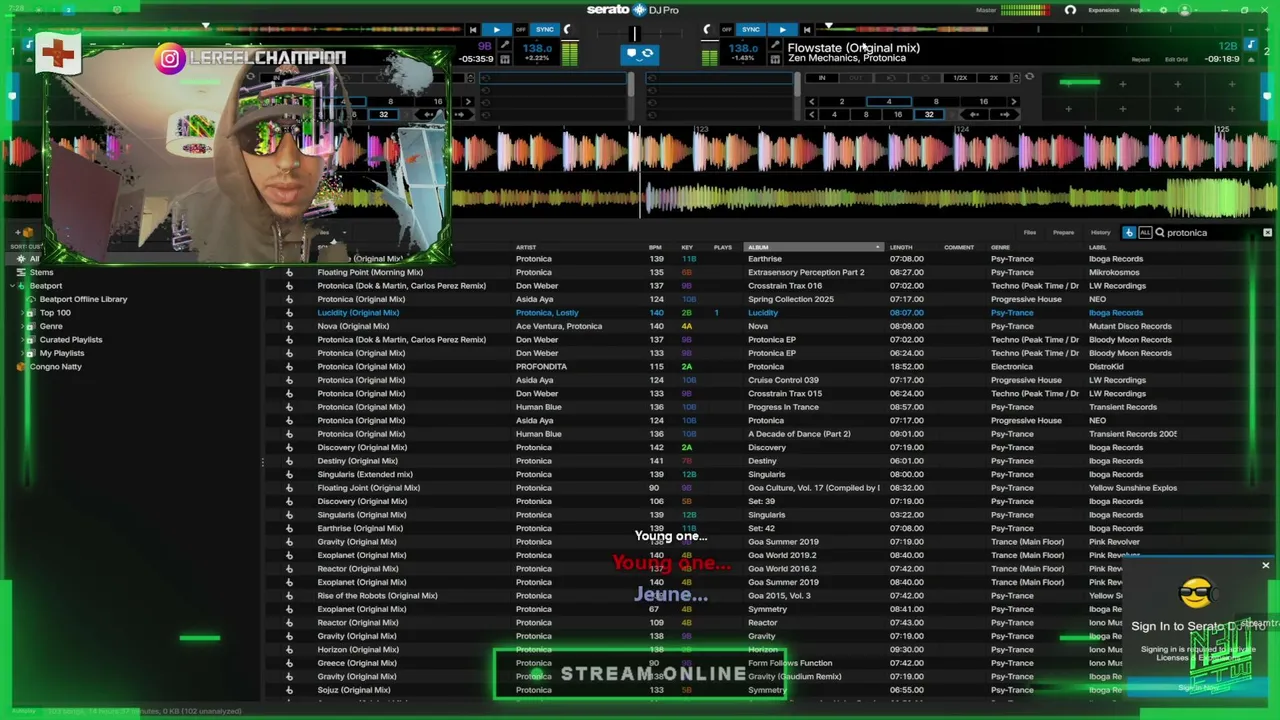Select the 8 beat loop in top row
Screen dimensions: 1280x720
pos(936,101)
